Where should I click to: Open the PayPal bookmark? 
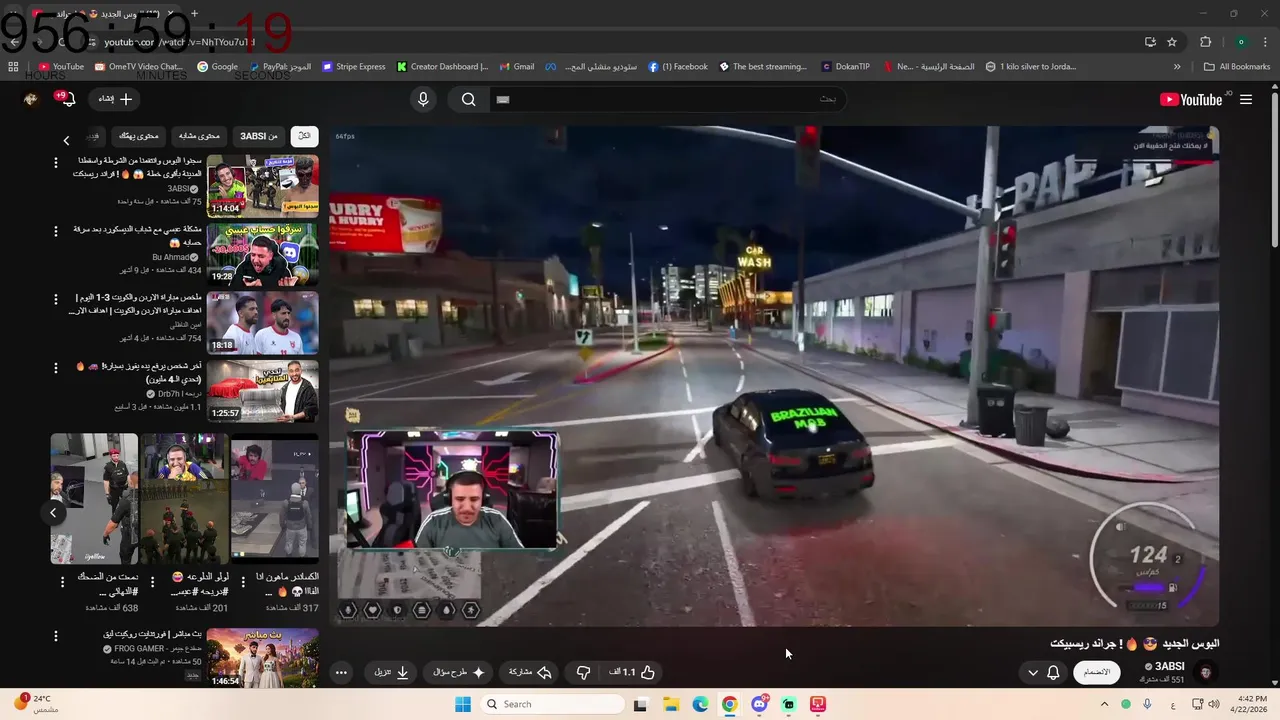(279, 67)
